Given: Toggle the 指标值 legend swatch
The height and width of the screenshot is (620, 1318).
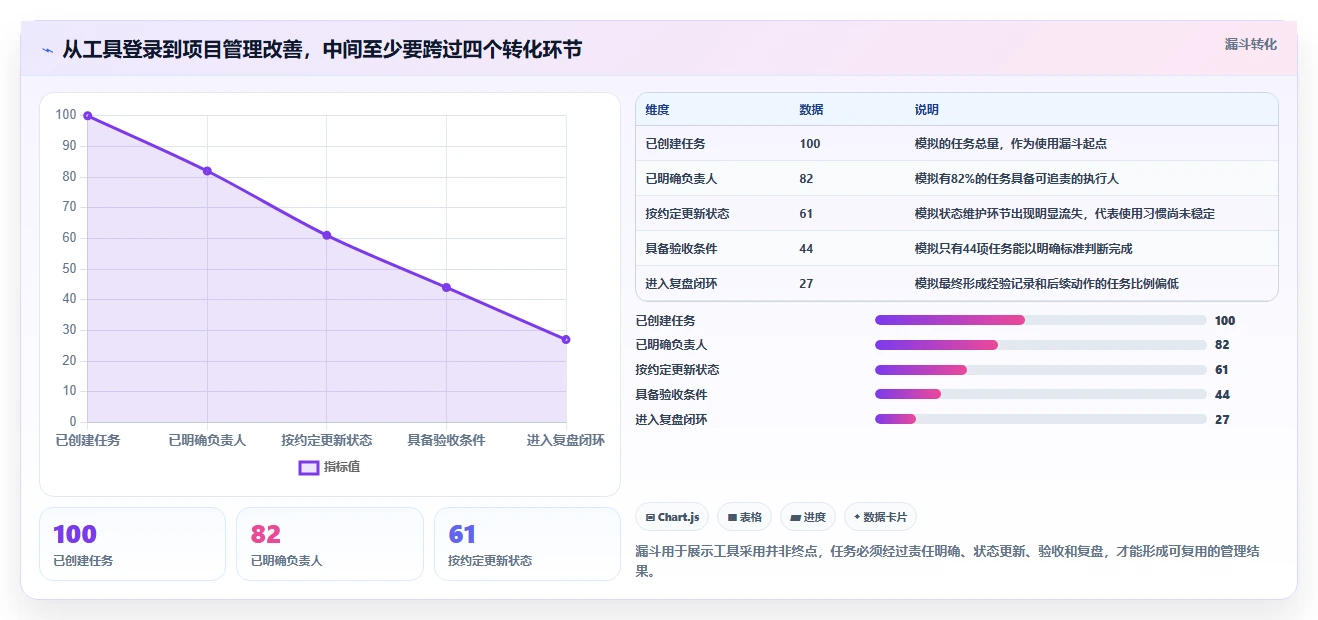Looking at the screenshot, I should click(309, 467).
